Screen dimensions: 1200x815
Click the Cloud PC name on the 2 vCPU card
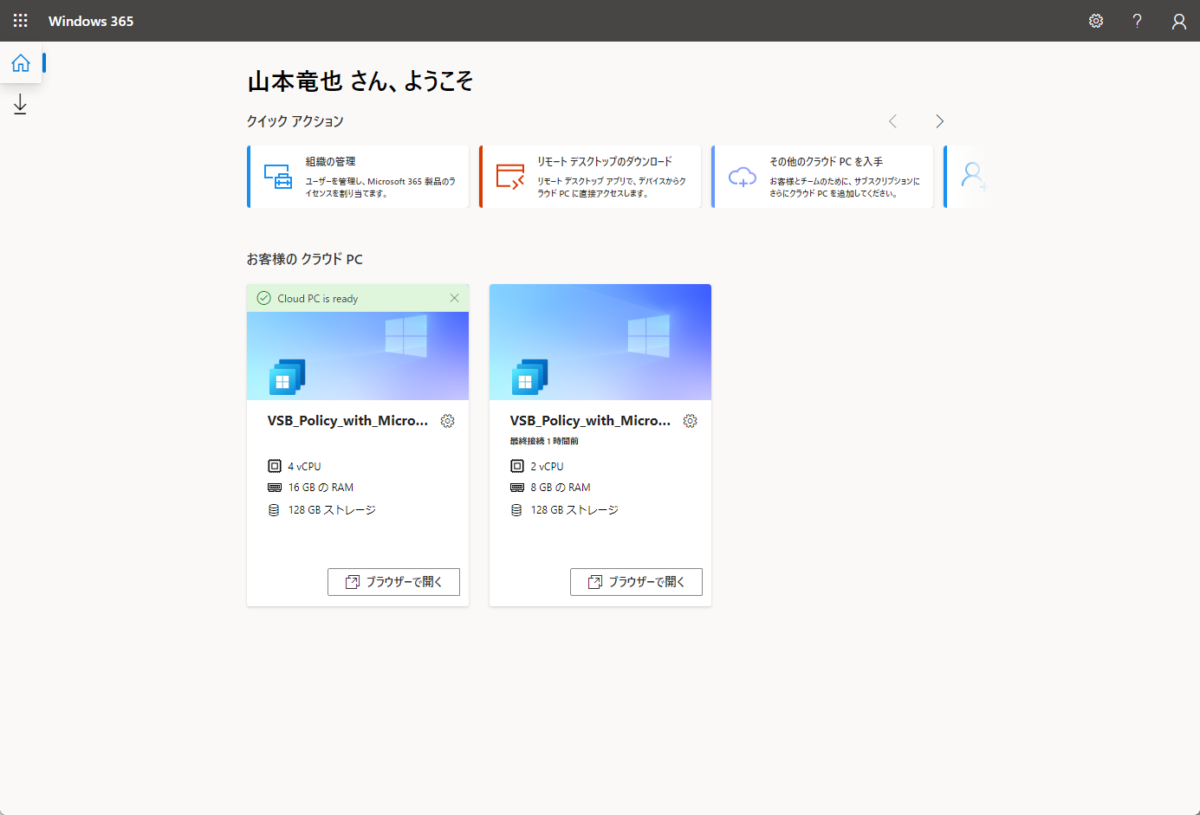click(x=590, y=421)
